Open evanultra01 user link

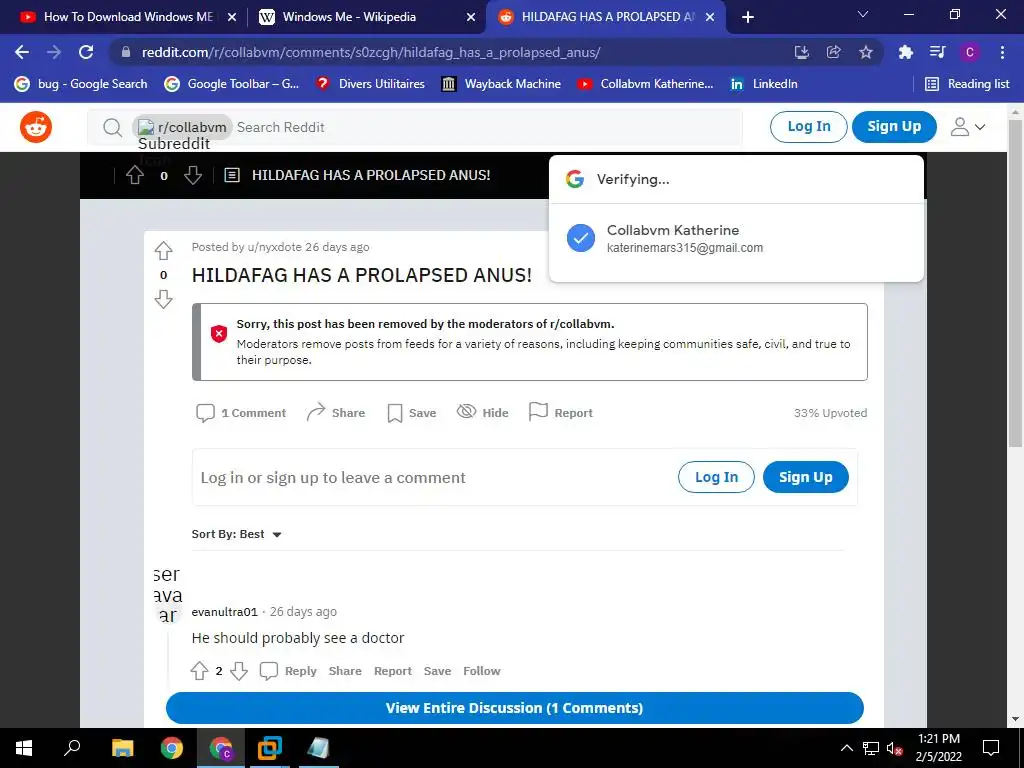tap(225, 612)
